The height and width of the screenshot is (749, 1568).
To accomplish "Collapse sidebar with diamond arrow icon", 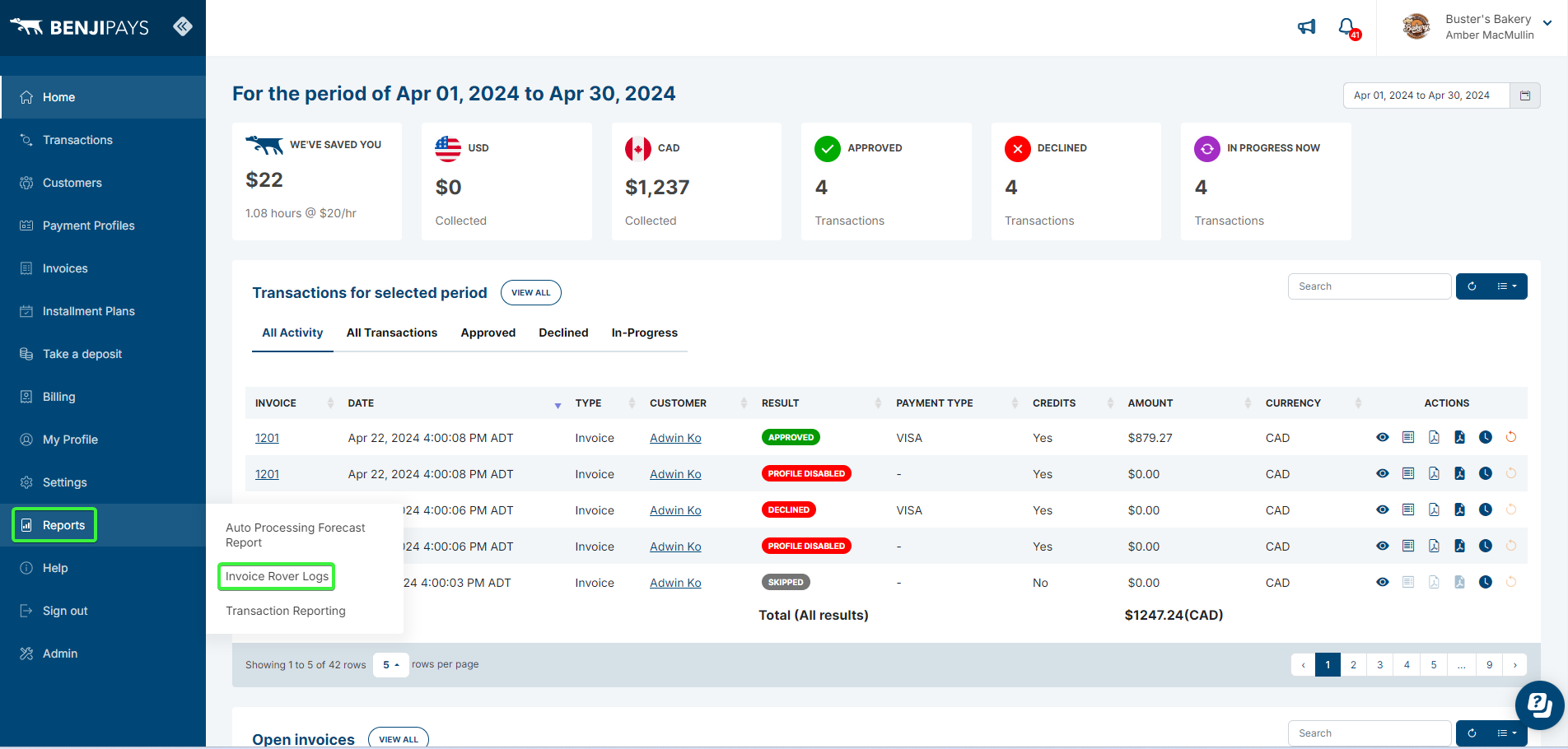I will (183, 27).
